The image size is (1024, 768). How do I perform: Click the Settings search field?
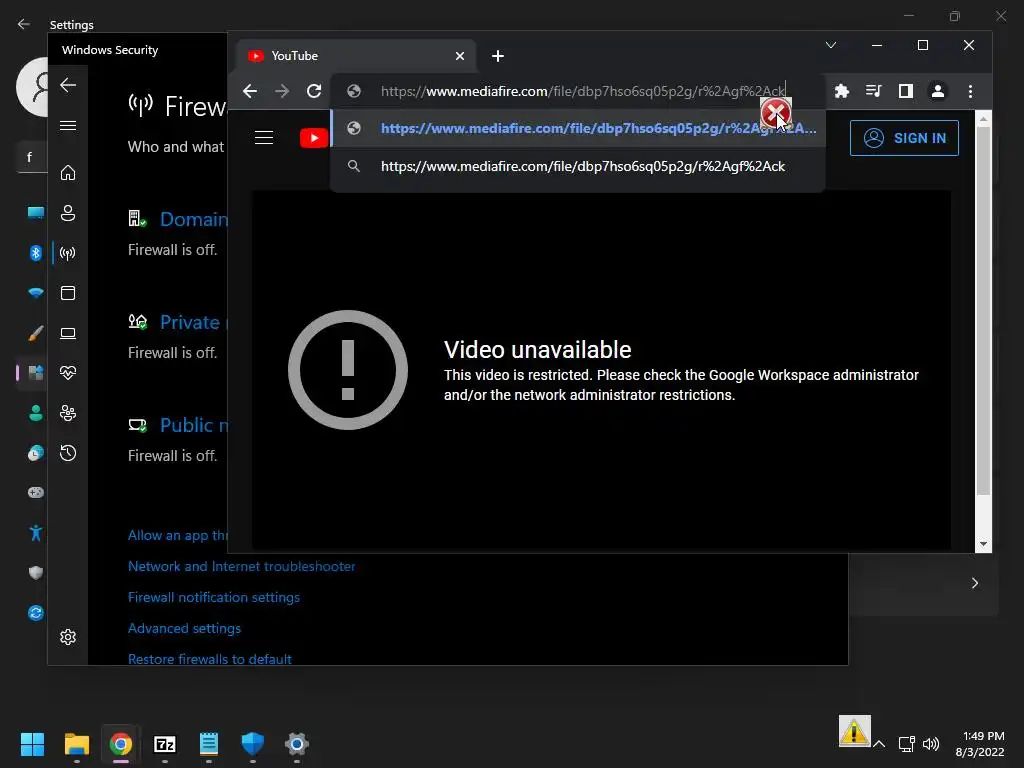[31, 157]
